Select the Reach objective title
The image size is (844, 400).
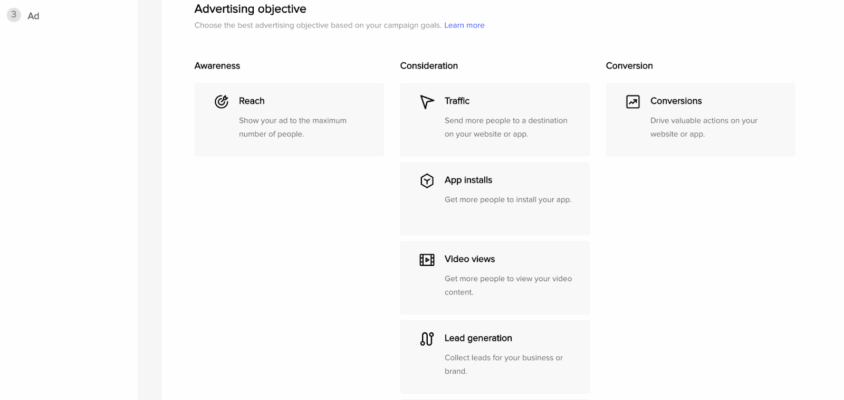[x=252, y=101]
